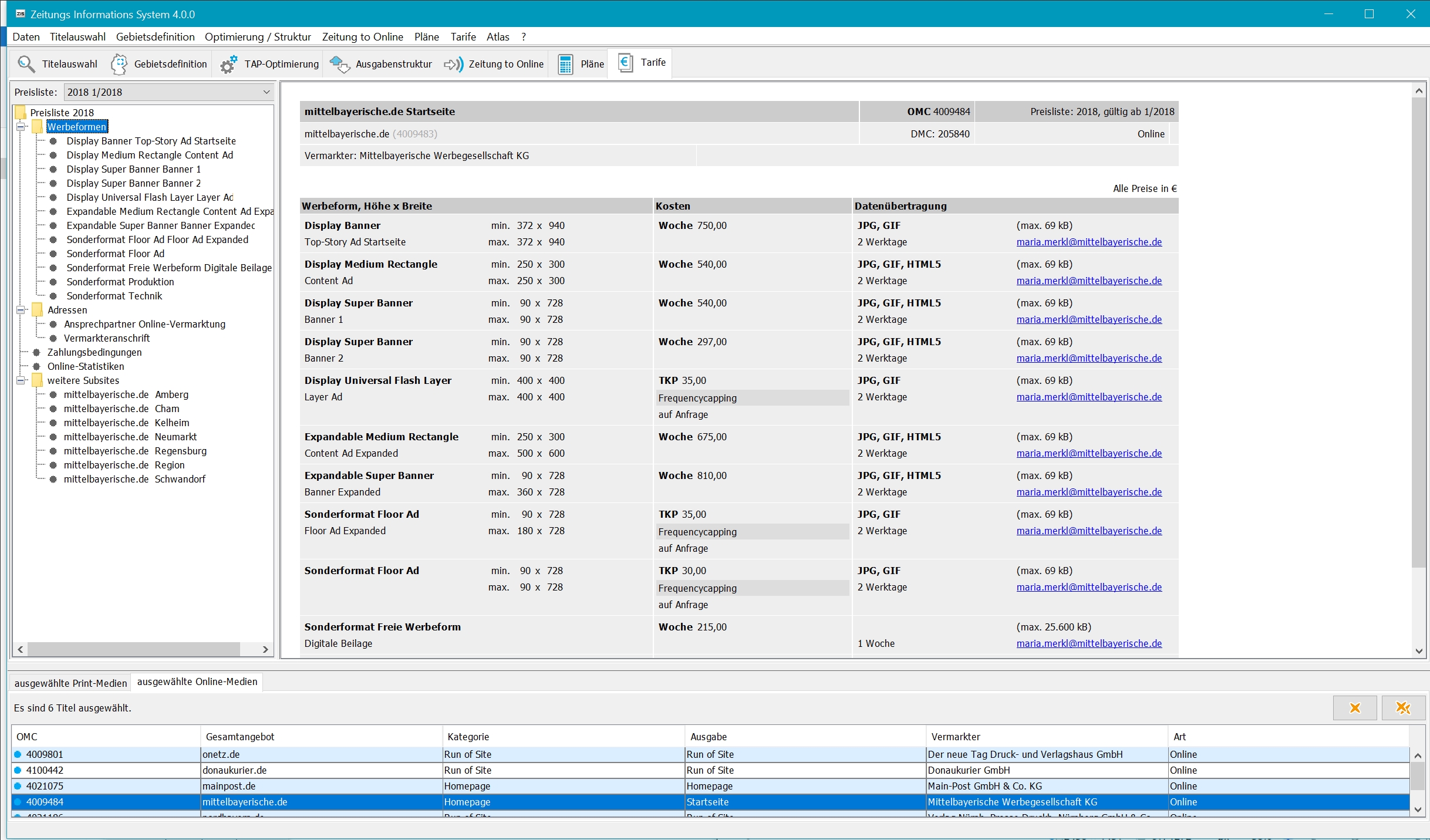
Task: Open the Preisliste 2018 1/2018 dropdown
Action: click(x=267, y=92)
